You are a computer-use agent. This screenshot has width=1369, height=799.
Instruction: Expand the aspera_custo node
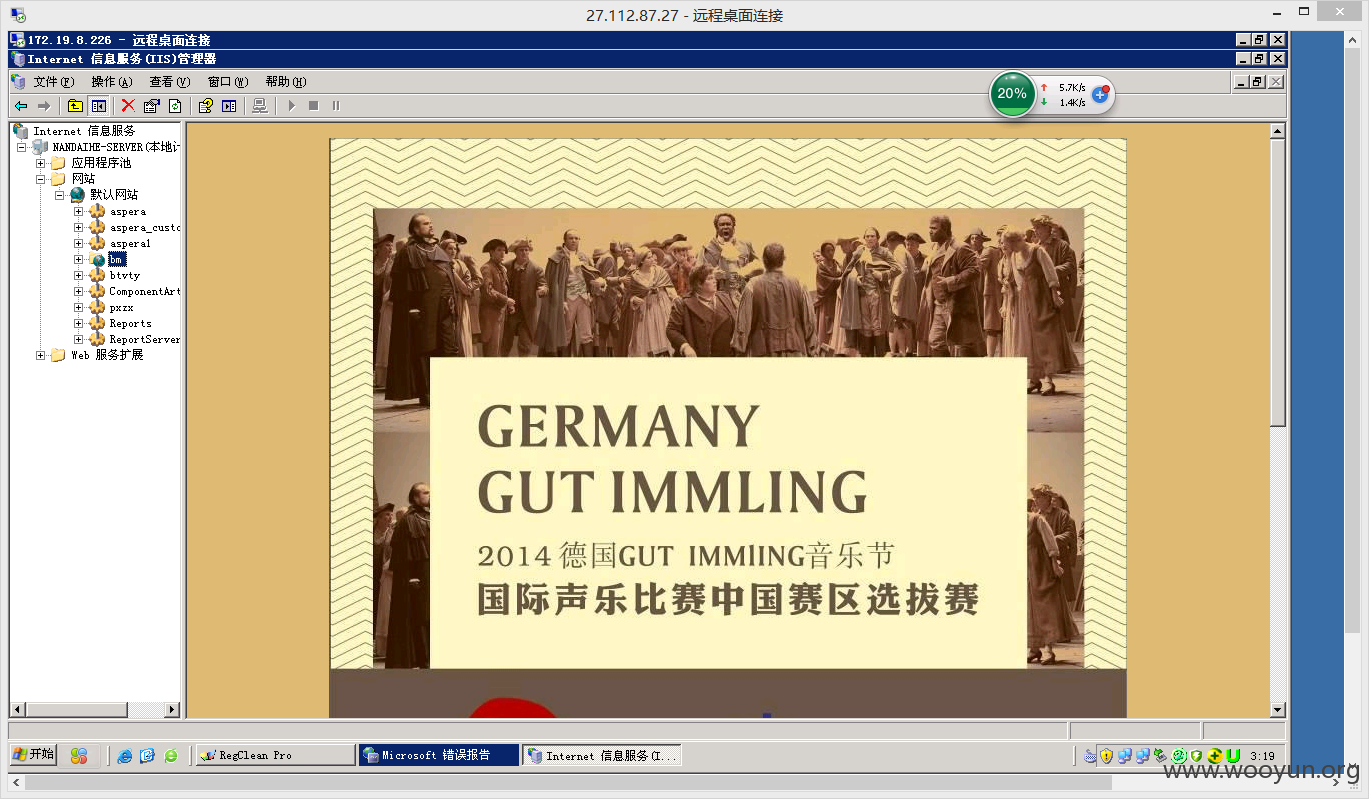click(78, 227)
